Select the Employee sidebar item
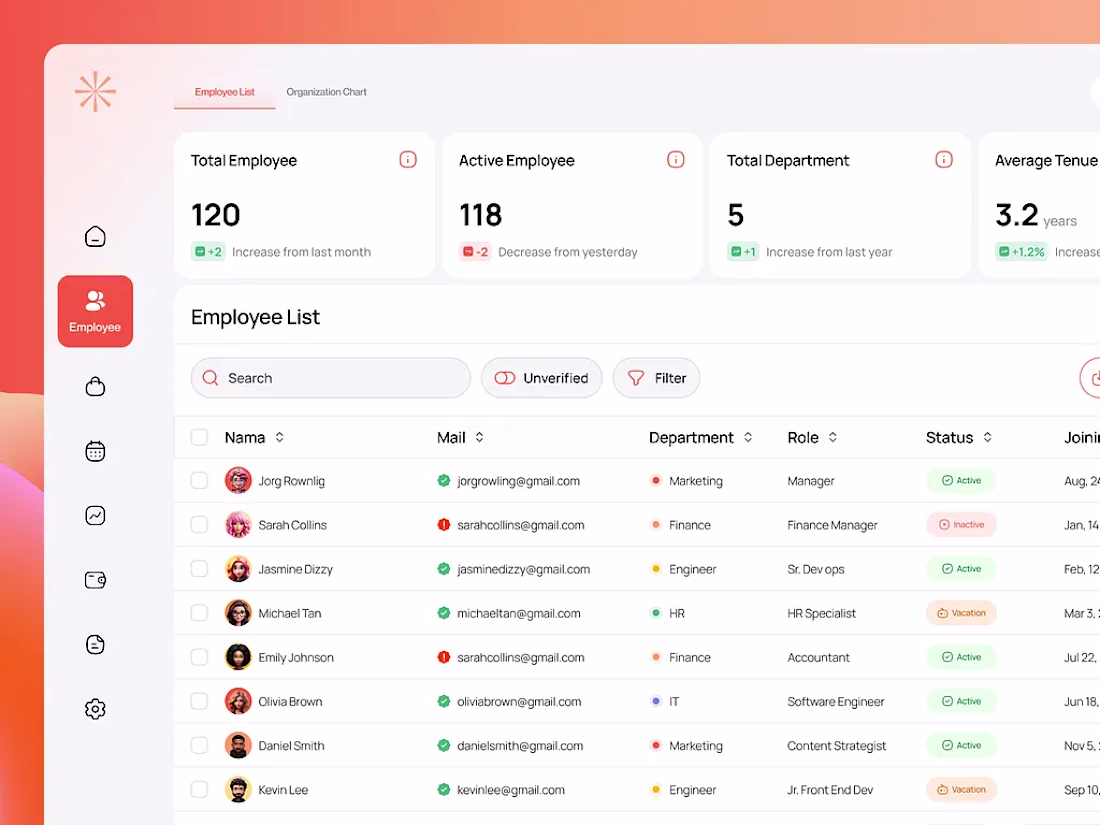The width and height of the screenshot is (1100, 825). pos(95,311)
